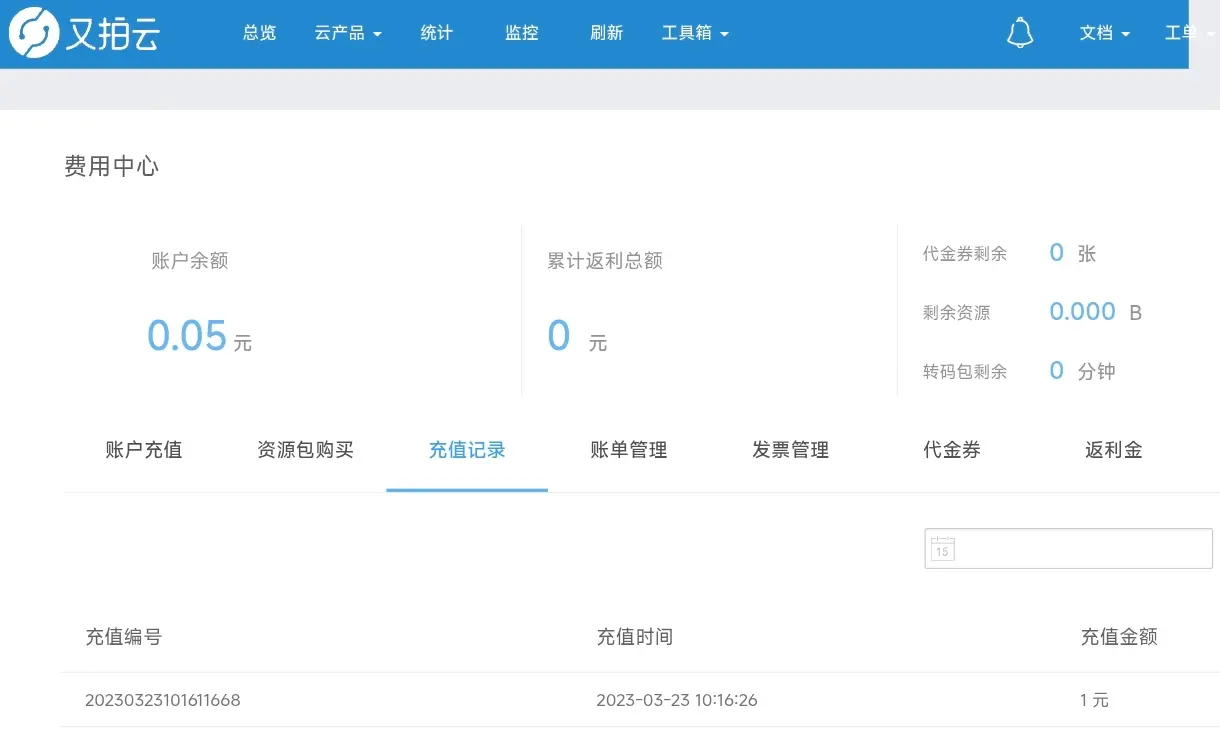Image resolution: width=1220 pixels, height=745 pixels.
Task: Switch to the 代金券 tab
Action: tap(952, 450)
